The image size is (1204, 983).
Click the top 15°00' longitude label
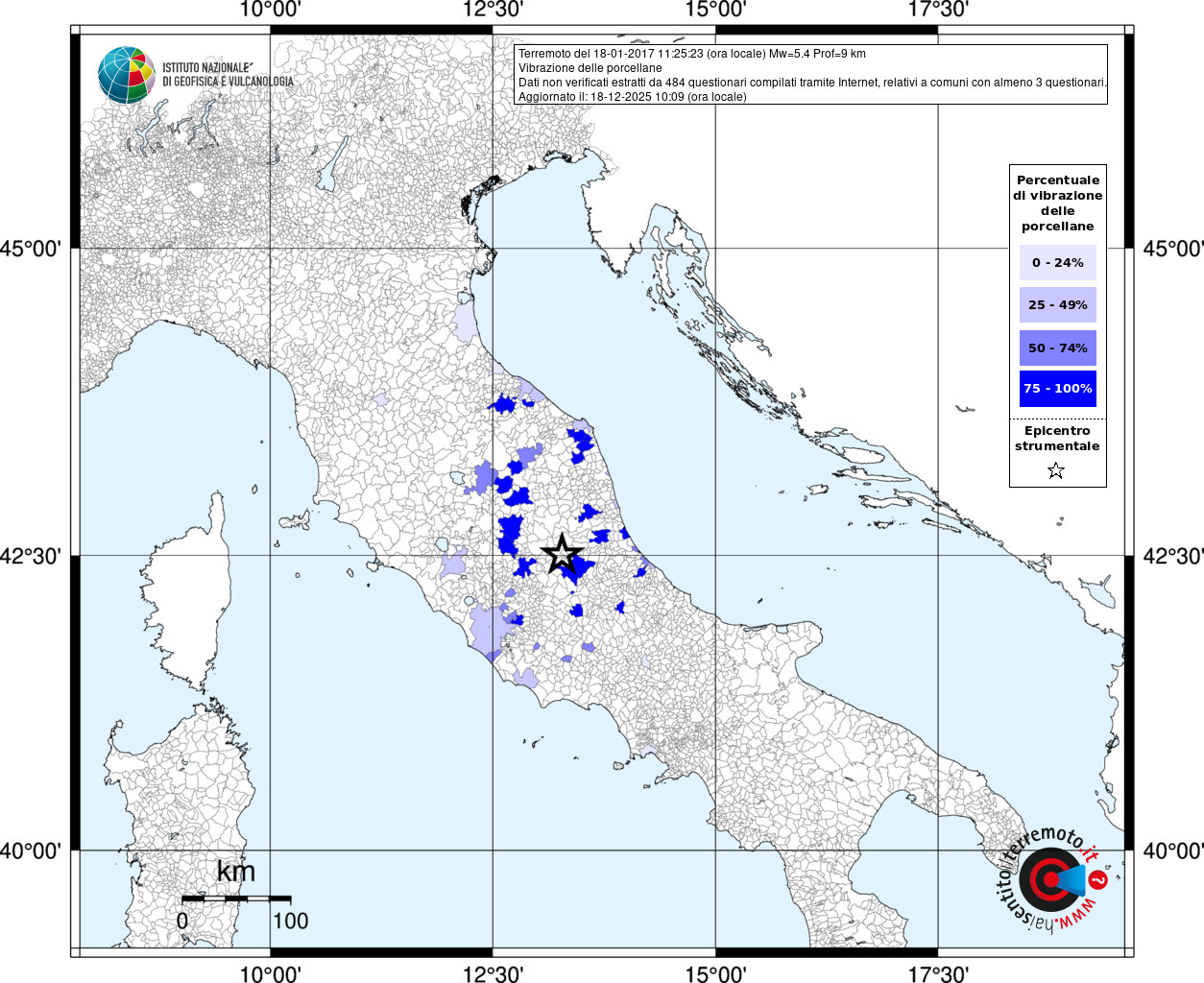(x=715, y=10)
